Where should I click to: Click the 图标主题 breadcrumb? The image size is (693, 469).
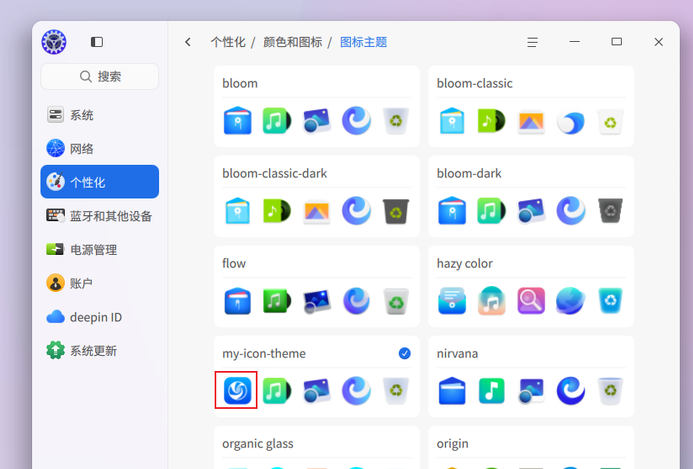(x=363, y=42)
